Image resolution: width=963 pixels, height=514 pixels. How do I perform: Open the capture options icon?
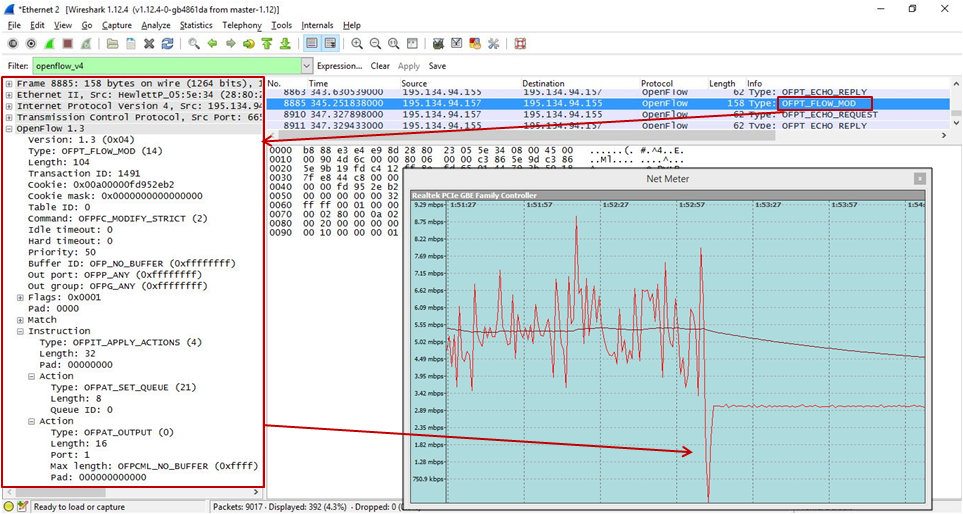(30, 44)
